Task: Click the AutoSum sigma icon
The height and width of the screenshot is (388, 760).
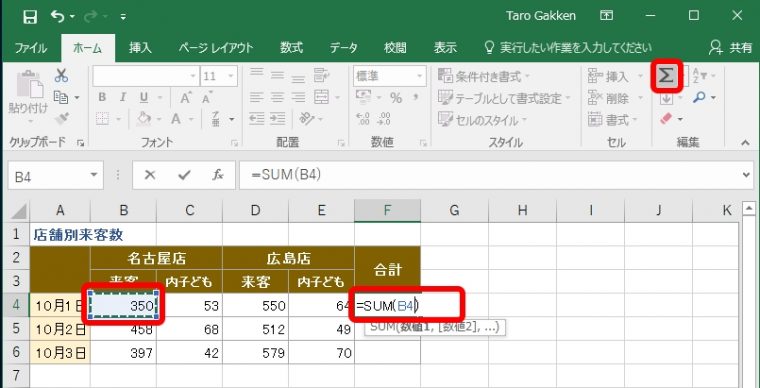Action: (666, 76)
